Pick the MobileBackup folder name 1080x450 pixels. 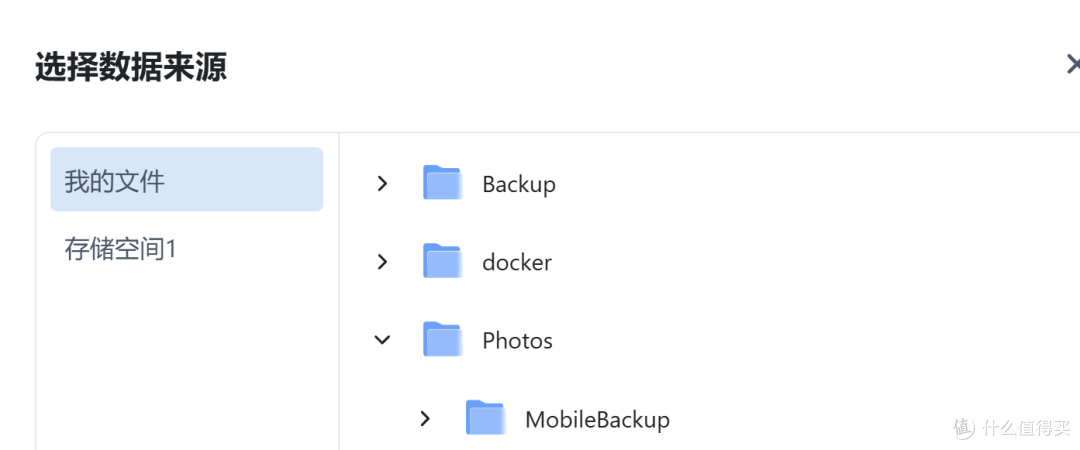click(x=597, y=420)
